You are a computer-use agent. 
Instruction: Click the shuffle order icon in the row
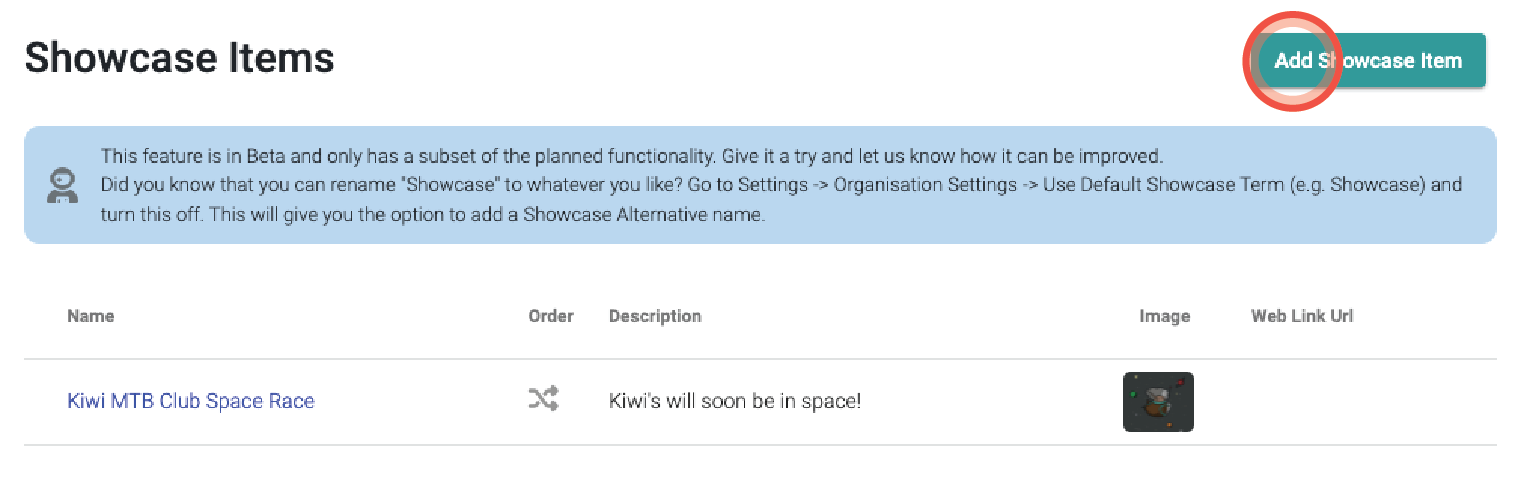(x=543, y=400)
